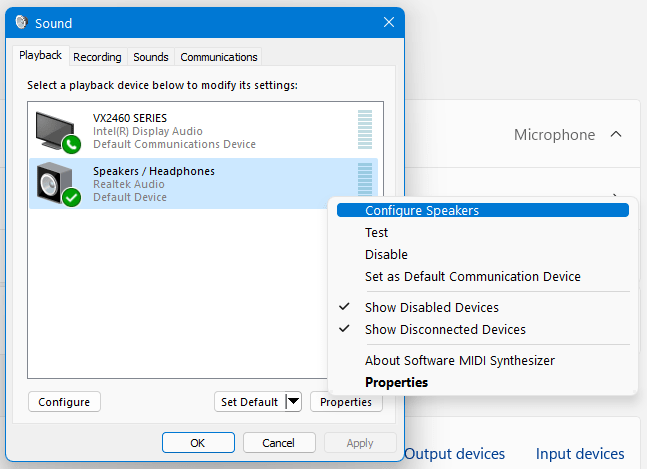Open the Output devices link in Settings
Viewport: 647px width, 469px height.
[454, 454]
